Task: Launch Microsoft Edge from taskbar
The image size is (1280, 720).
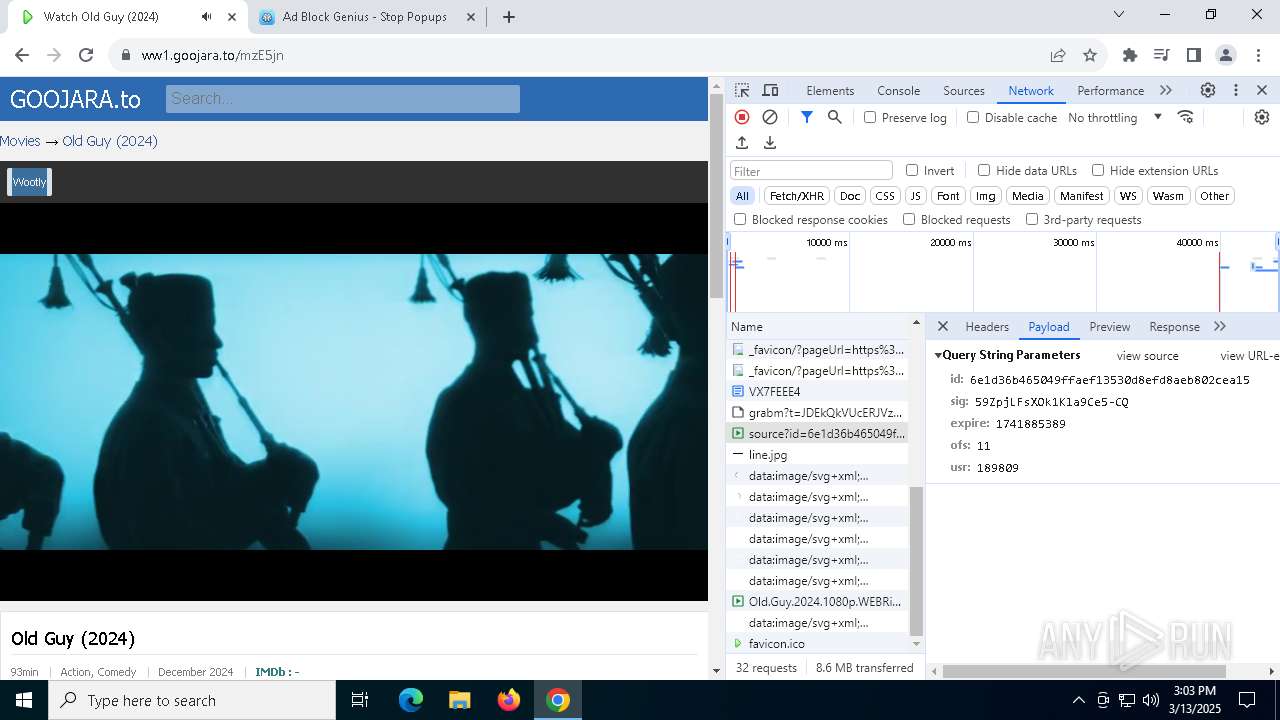Action: 411,700
